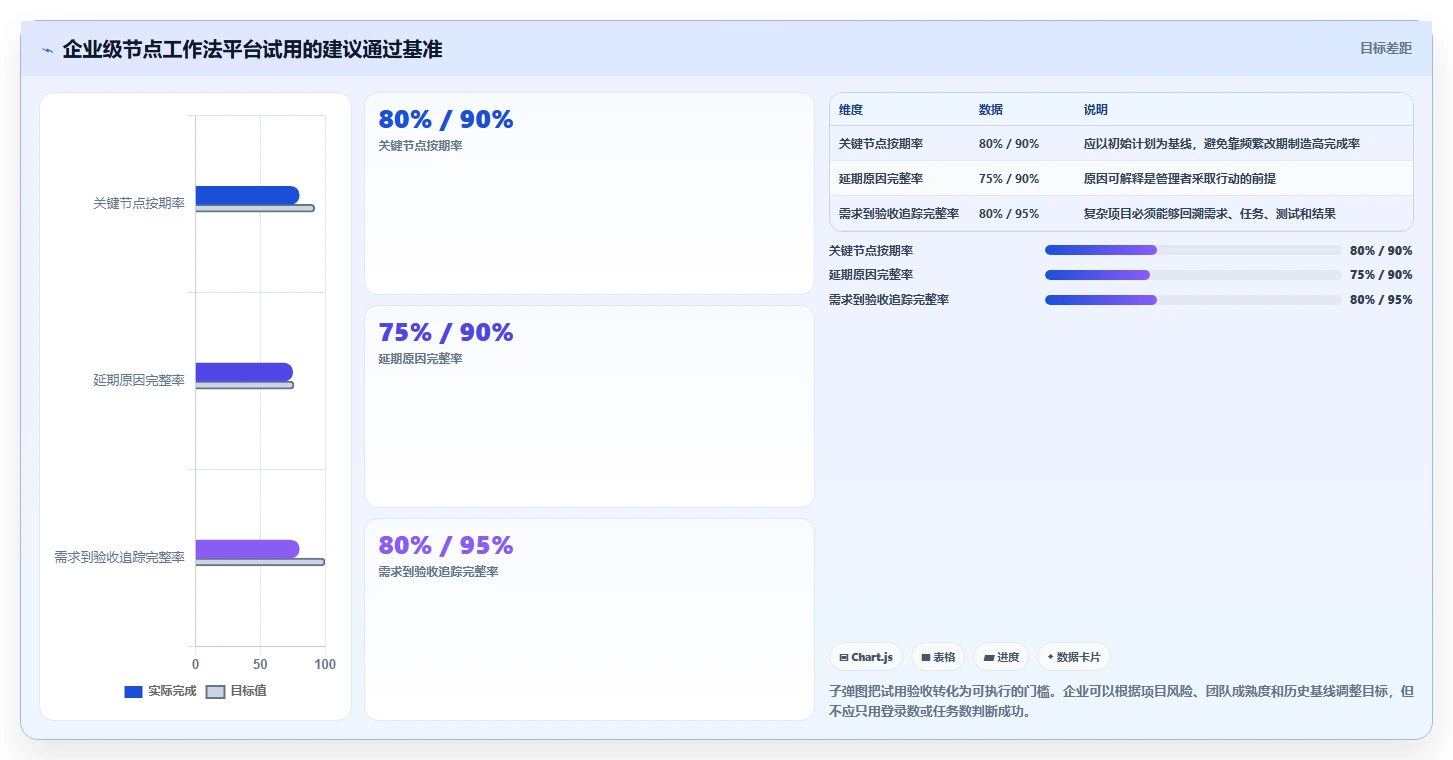Toggle the 目标值 legend swatch
The width and height of the screenshot is (1453, 760).
(216, 691)
